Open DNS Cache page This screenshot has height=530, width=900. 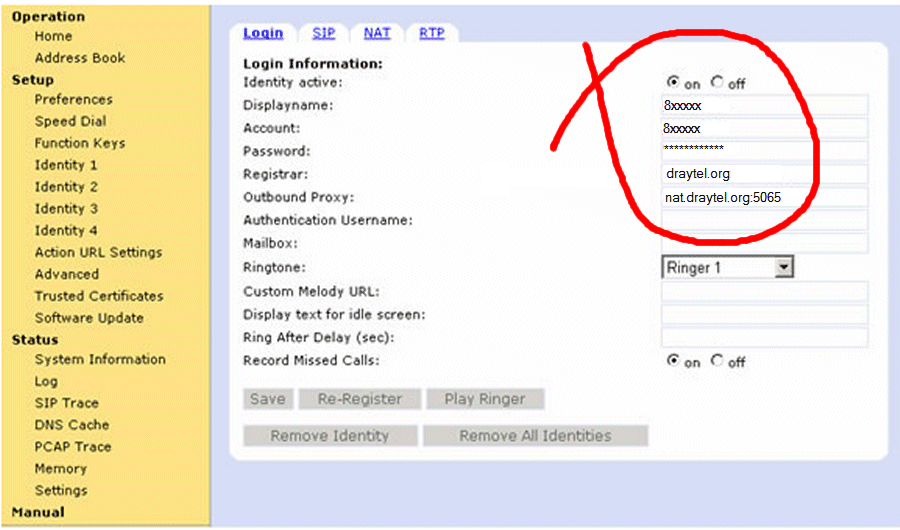click(x=72, y=425)
